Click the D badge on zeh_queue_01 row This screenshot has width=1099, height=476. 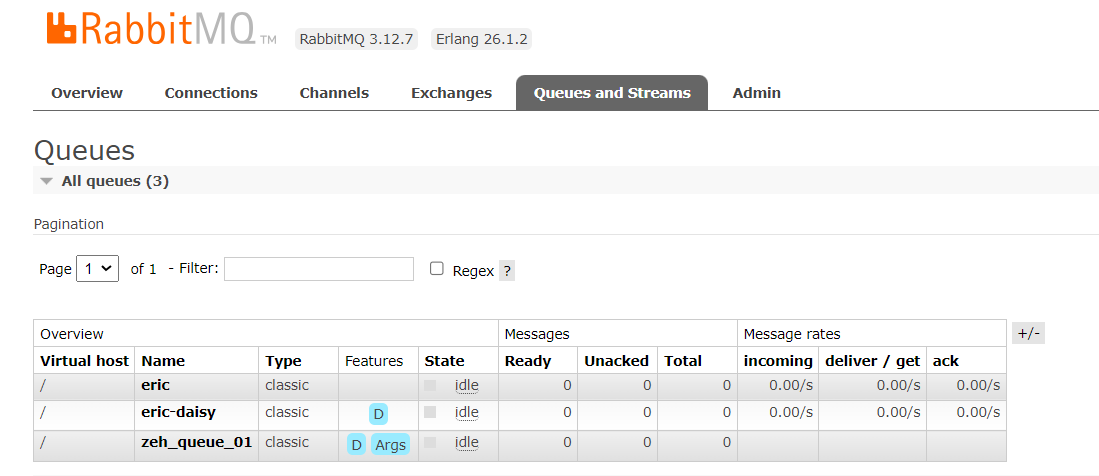pyautogui.click(x=356, y=445)
